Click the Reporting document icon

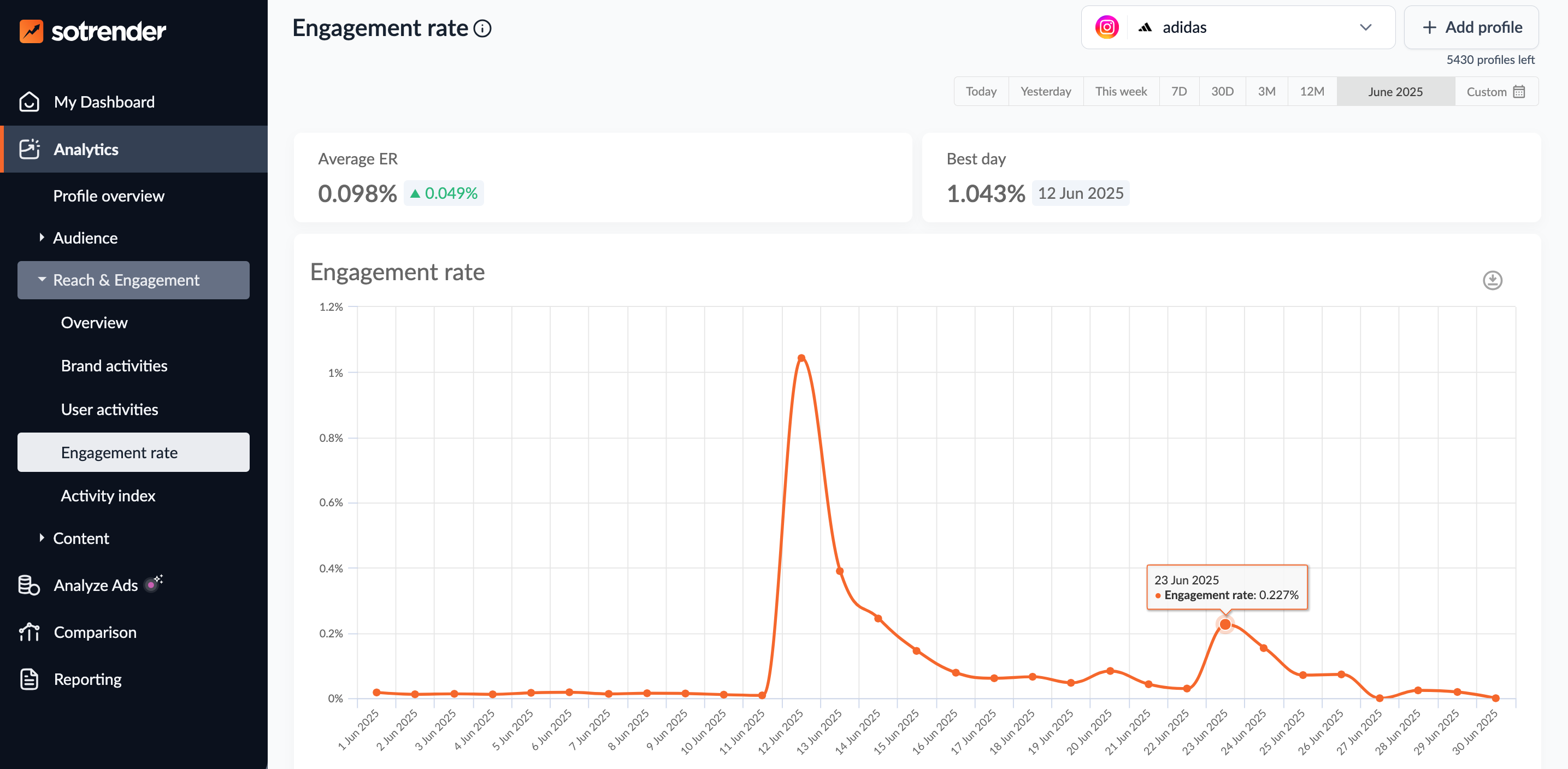(29, 679)
